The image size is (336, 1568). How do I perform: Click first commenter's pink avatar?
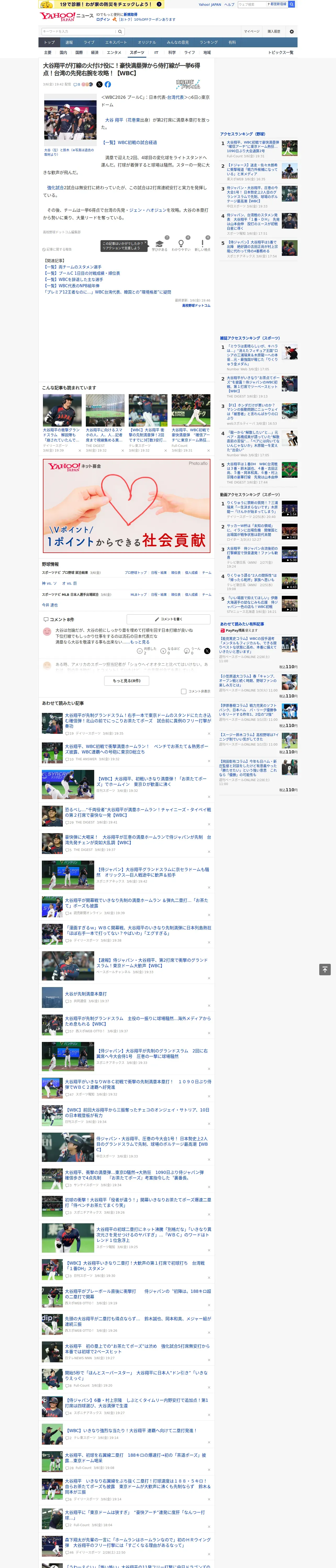pyautogui.click(x=47, y=632)
